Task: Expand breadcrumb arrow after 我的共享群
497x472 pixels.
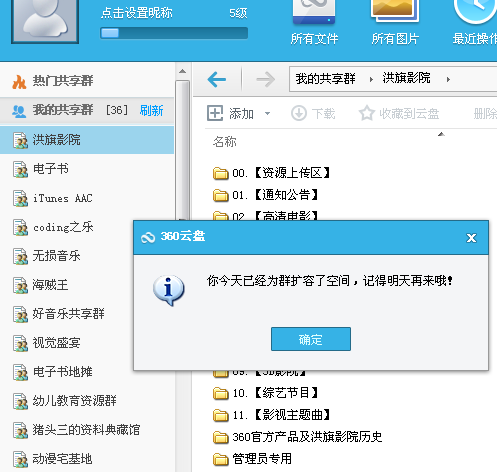Action: click(371, 80)
